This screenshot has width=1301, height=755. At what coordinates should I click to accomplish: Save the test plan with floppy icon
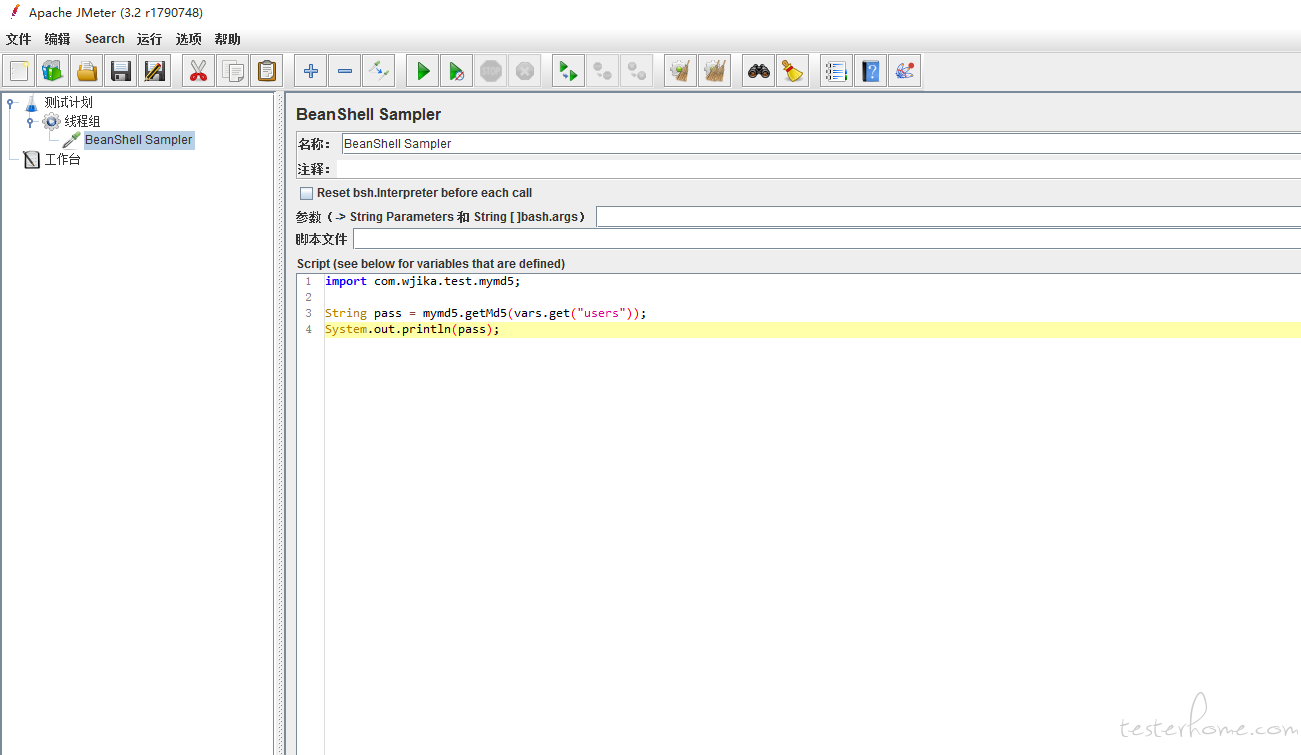point(121,71)
